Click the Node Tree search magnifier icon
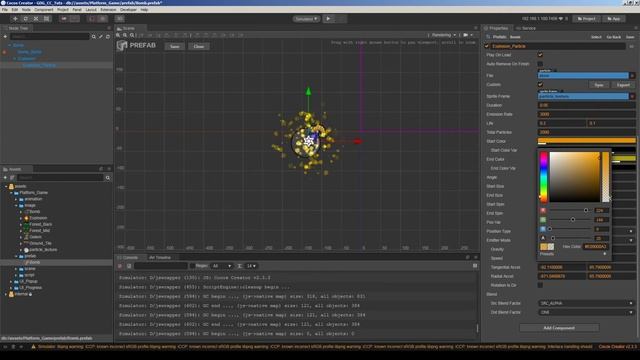The height and width of the screenshot is (360, 640). pyautogui.click(x=93, y=37)
